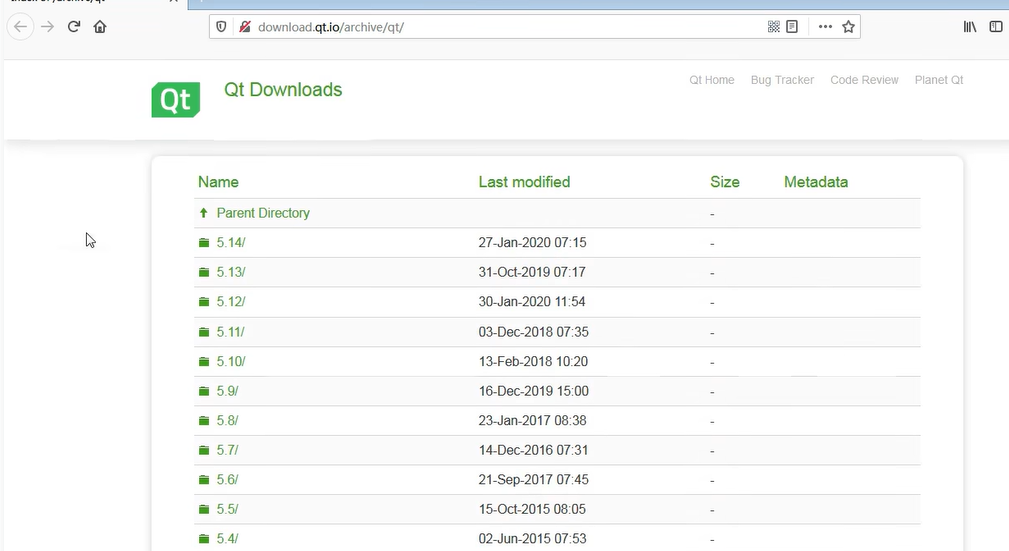The image size is (1009, 551).
Task: Click the folder icon beside 5.6/
Action: pyautogui.click(x=204, y=480)
